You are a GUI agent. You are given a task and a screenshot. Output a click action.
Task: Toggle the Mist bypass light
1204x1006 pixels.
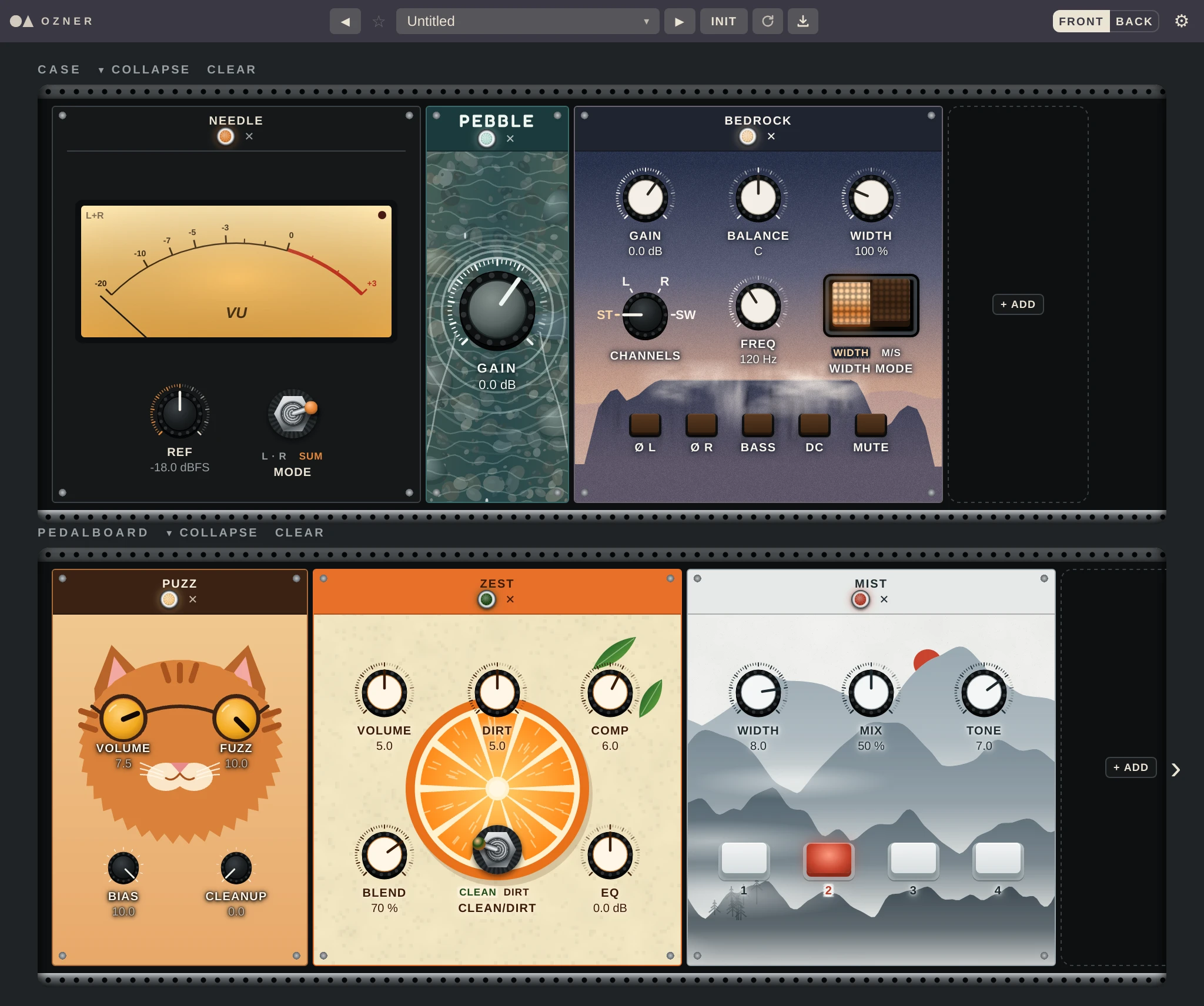point(861,599)
